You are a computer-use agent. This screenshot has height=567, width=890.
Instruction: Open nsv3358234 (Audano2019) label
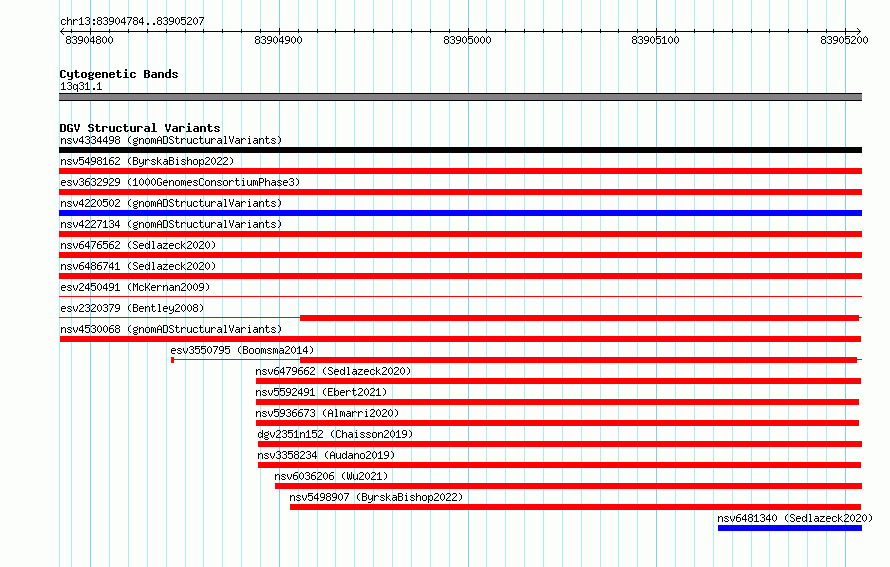326,455
